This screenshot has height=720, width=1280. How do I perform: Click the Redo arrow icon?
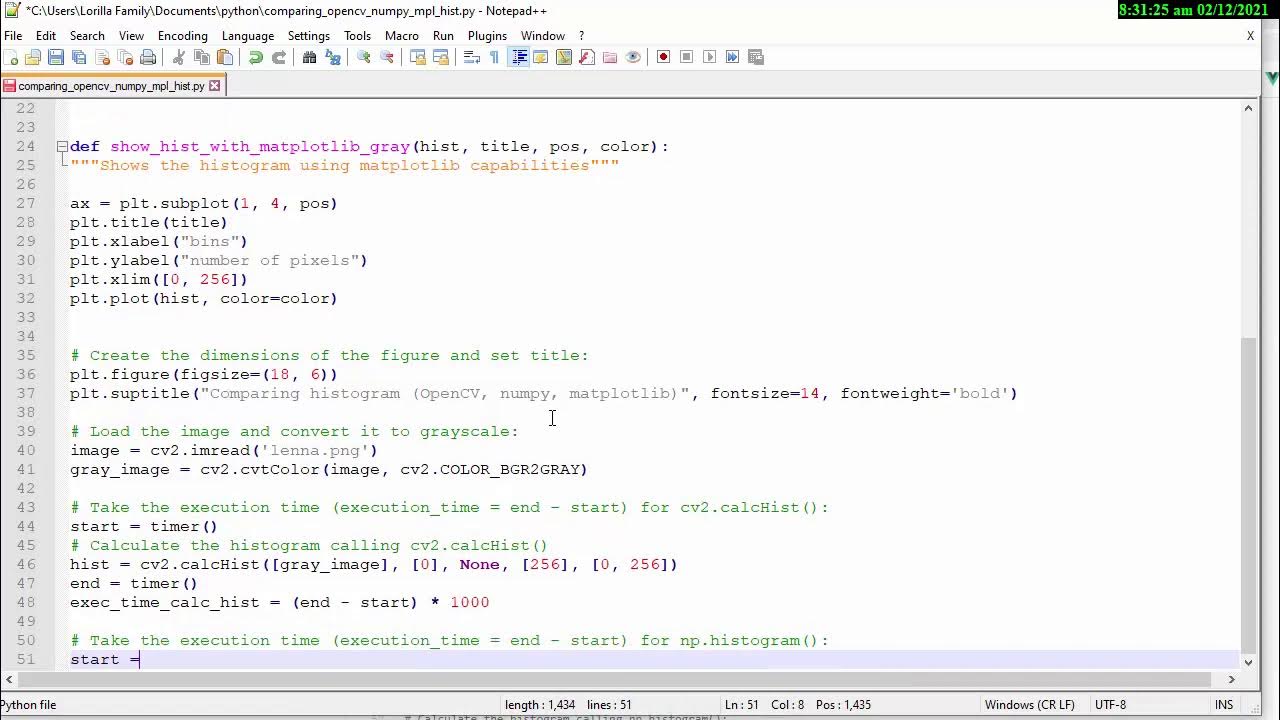pyautogui.click(x=279, y=57)
